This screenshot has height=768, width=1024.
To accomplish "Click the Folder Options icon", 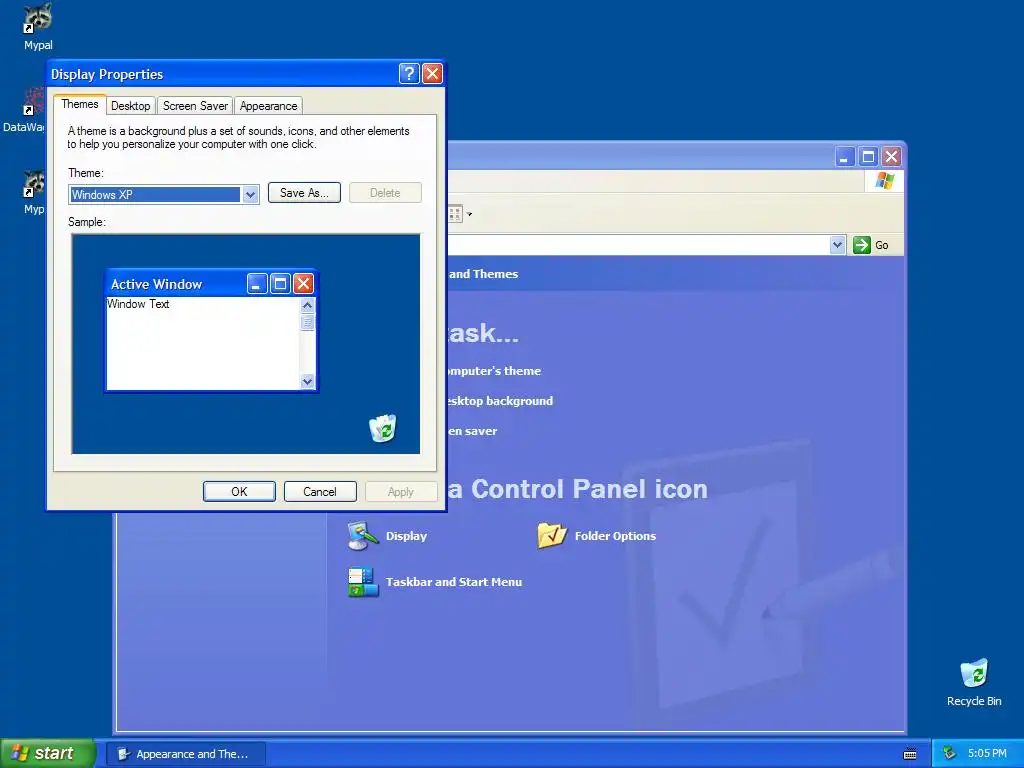I will pos(552,536).
